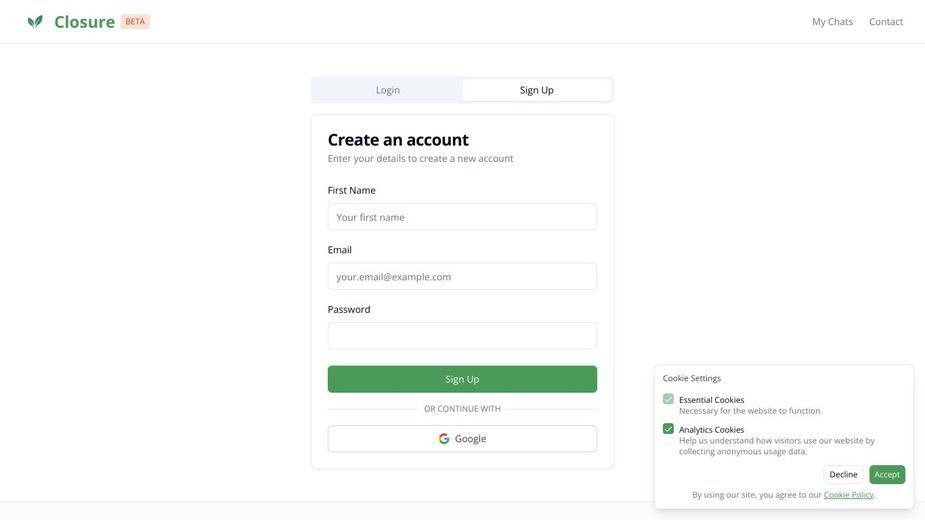Click the green Sign Up button
Image resolution: width=925 pixels, height=520 pixels.
462,379
